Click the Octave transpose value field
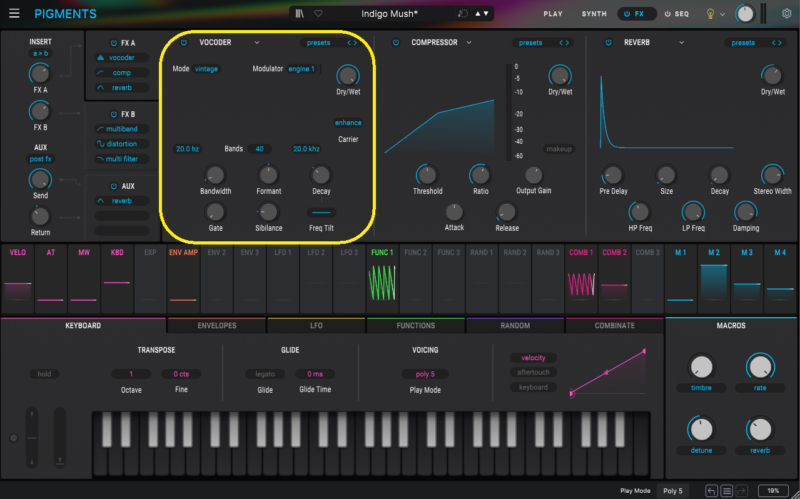The height and width of the screenshot is (499, 800). (131, 374)
